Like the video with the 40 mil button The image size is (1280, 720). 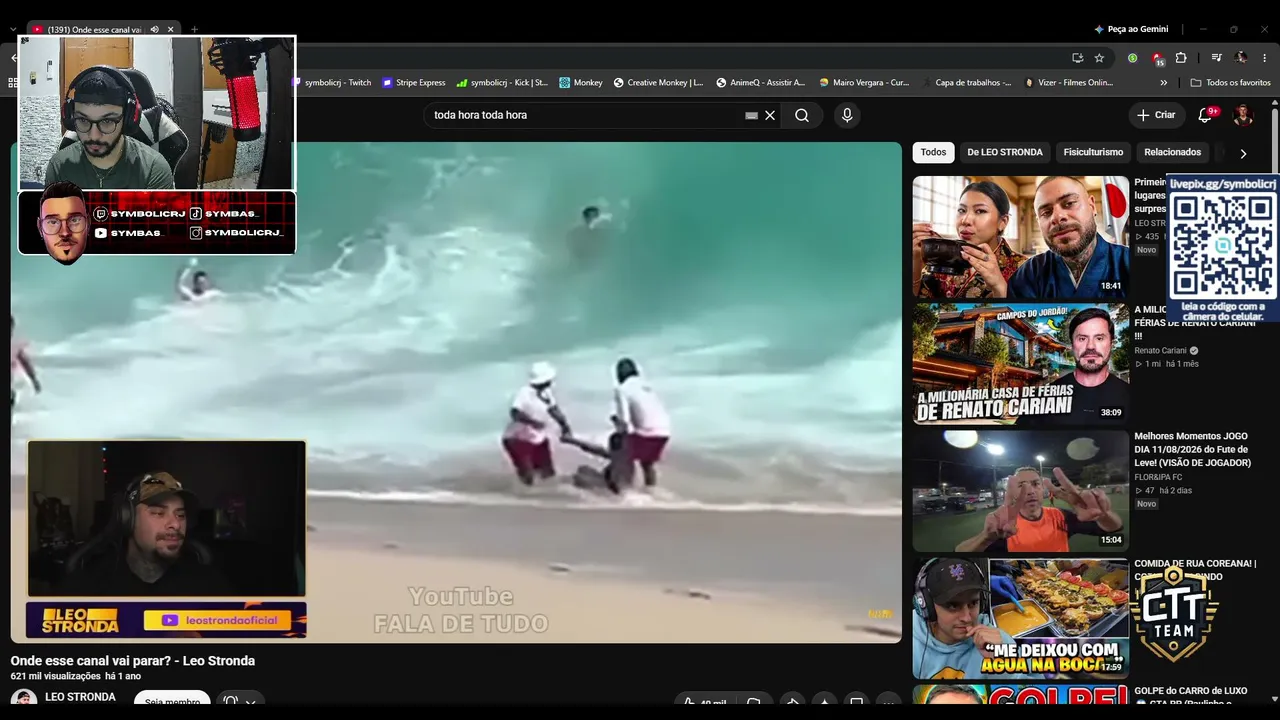pos(705,700)
